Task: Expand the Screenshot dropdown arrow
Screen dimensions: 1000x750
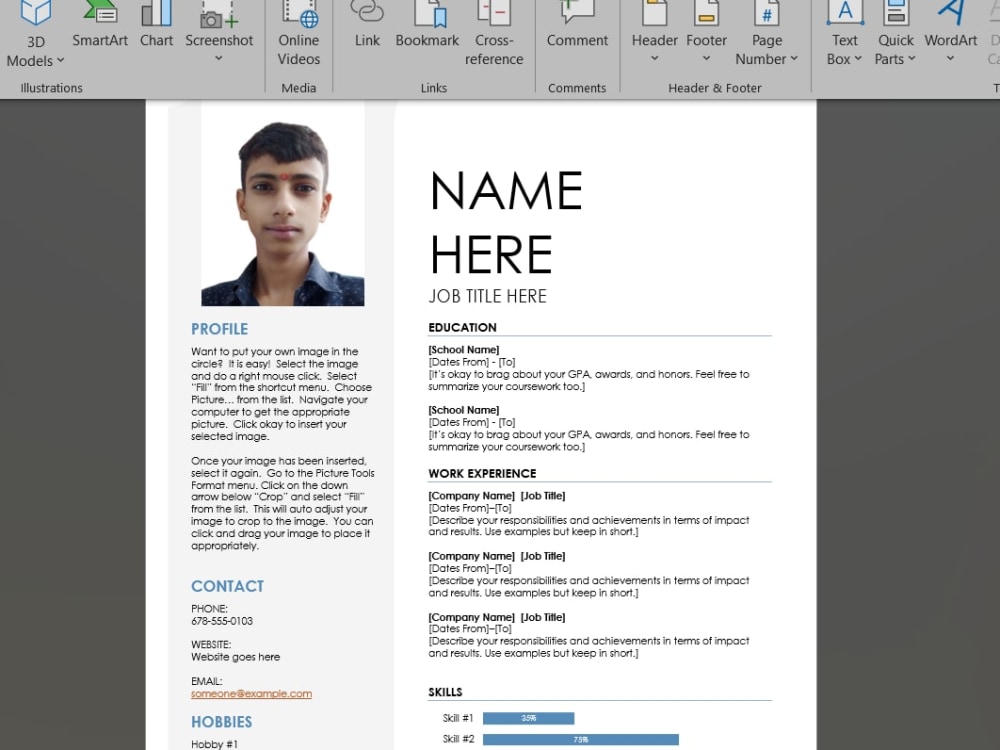Action: (219, 59)
